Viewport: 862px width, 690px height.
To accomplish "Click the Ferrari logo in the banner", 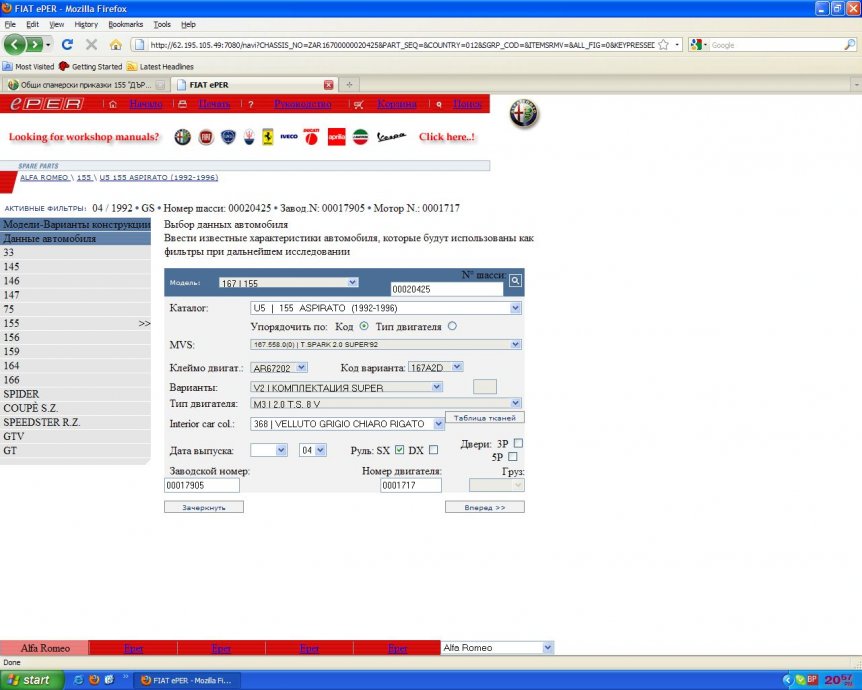I will tap(268, 137).
